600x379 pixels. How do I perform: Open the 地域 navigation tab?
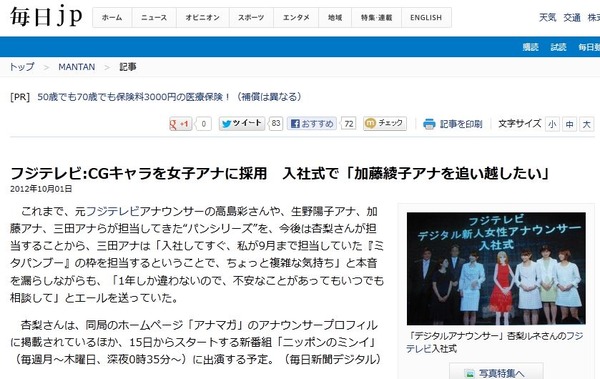(x=335, y=18)
